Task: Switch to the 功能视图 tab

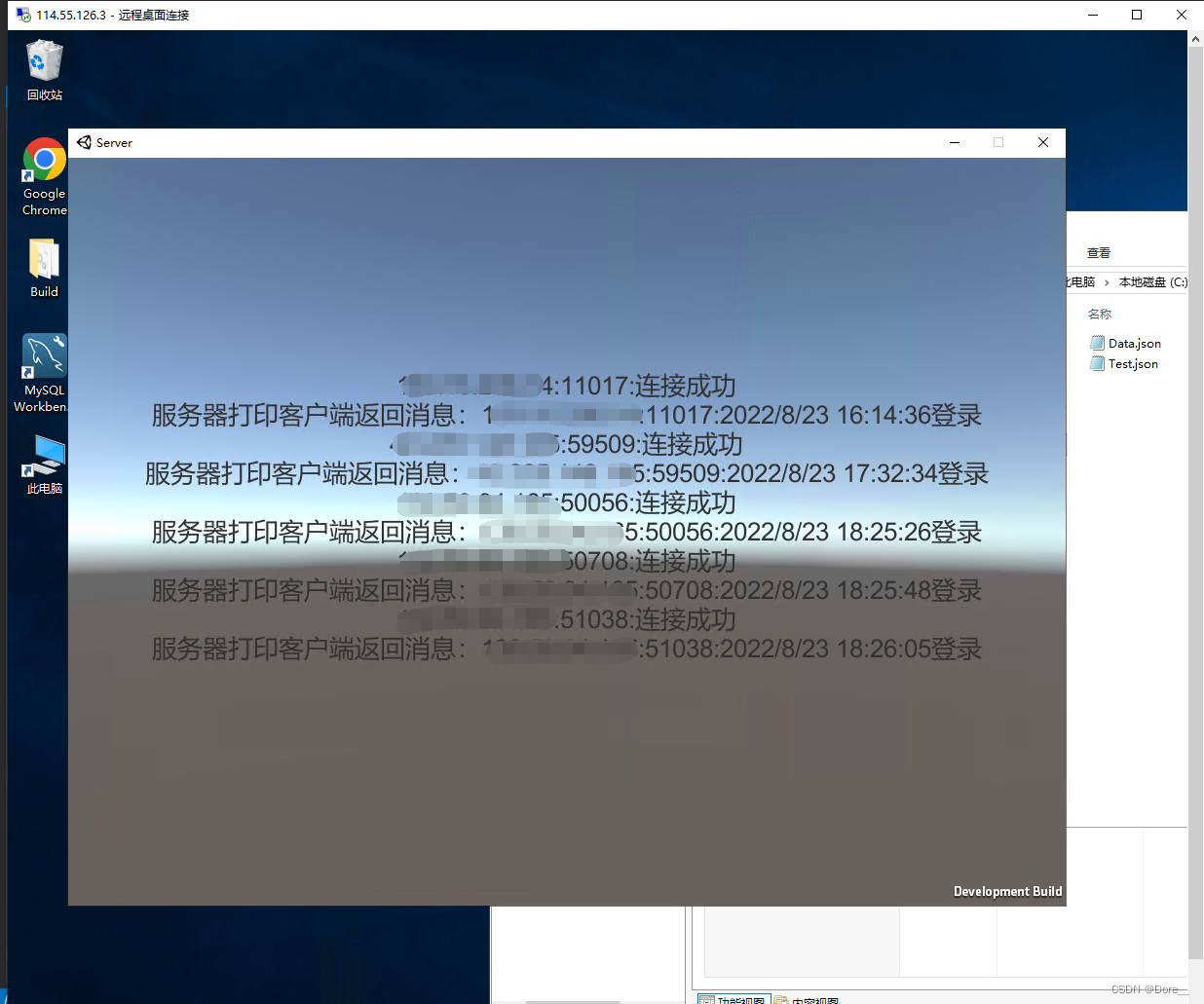Action: [x=734, y=999]
